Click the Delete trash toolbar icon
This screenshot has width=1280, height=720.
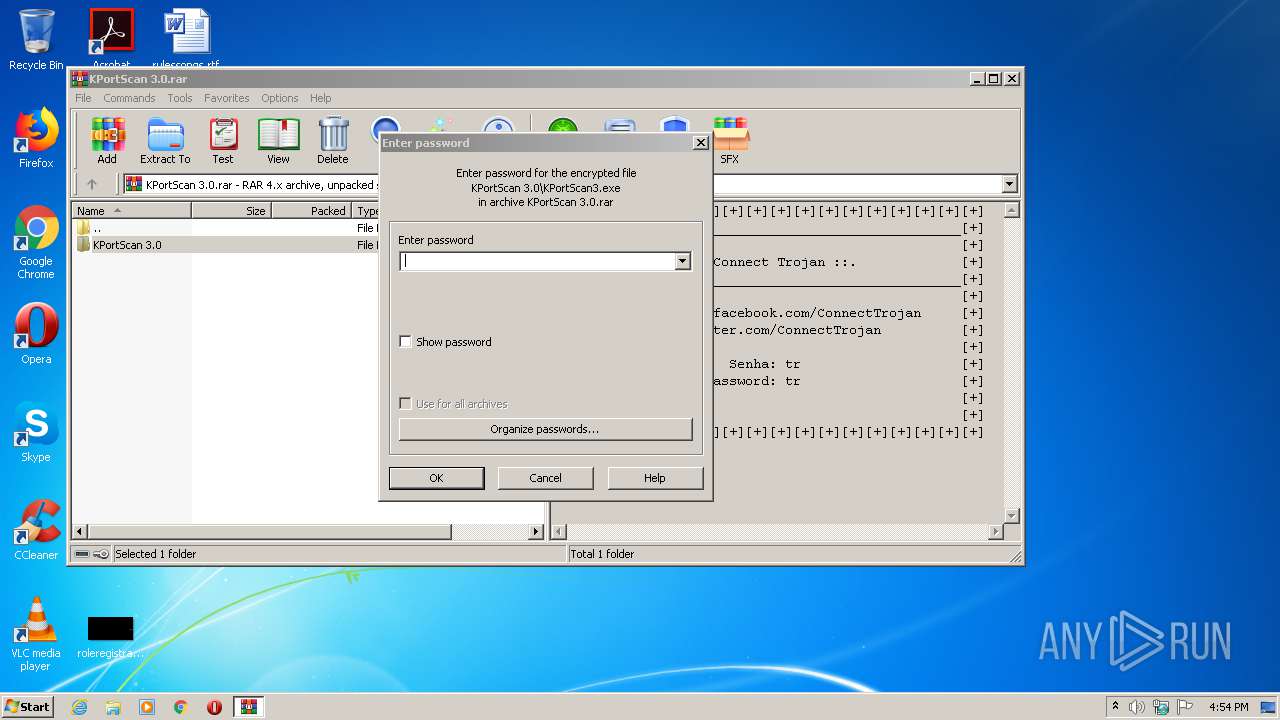(x=333, y=140)
